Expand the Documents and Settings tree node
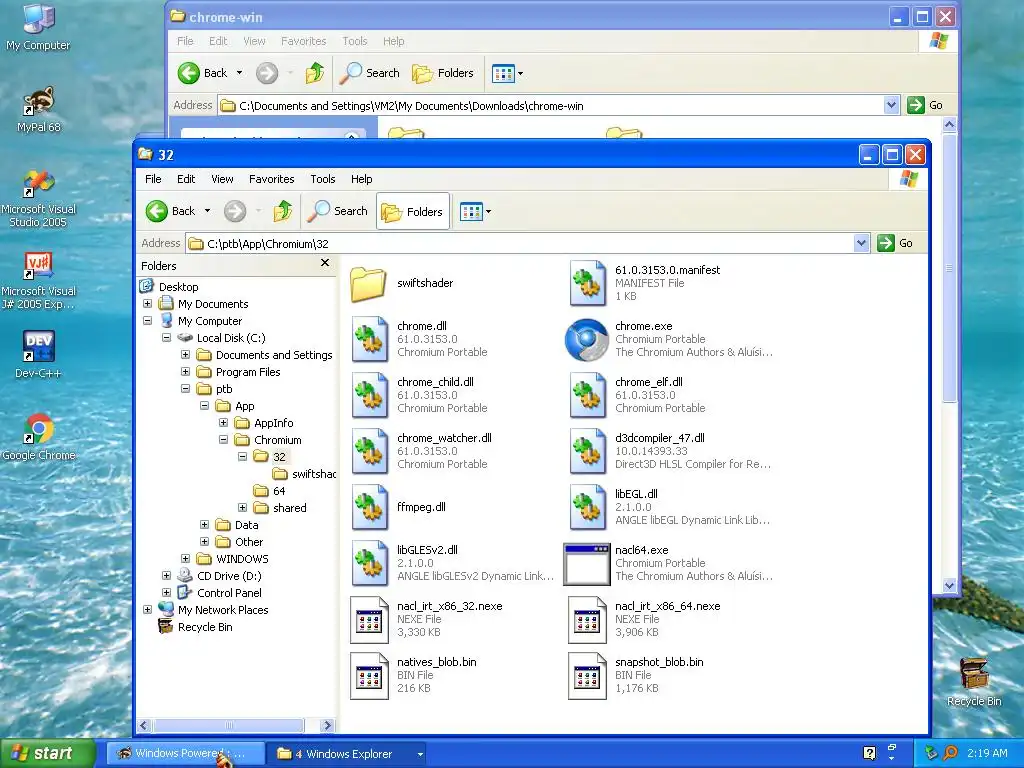Screen dimensions: 1024x768 click(185, 355)
